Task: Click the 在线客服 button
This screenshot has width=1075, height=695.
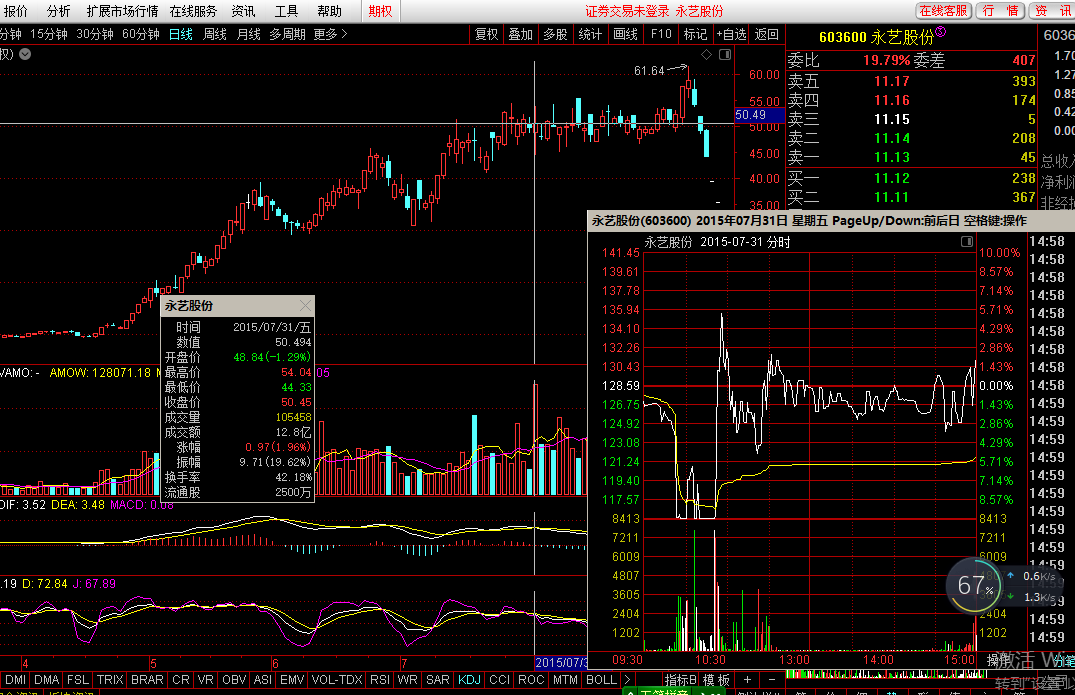Action: tap(943, 11)
